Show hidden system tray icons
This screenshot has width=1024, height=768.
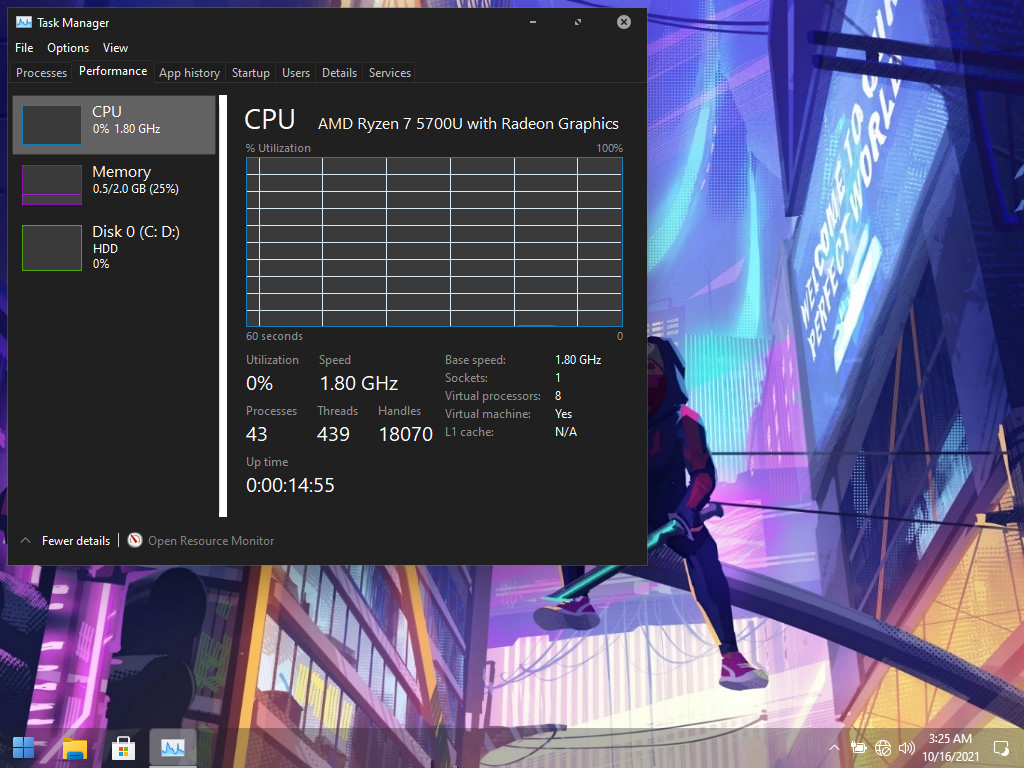[x=834, y=748]
